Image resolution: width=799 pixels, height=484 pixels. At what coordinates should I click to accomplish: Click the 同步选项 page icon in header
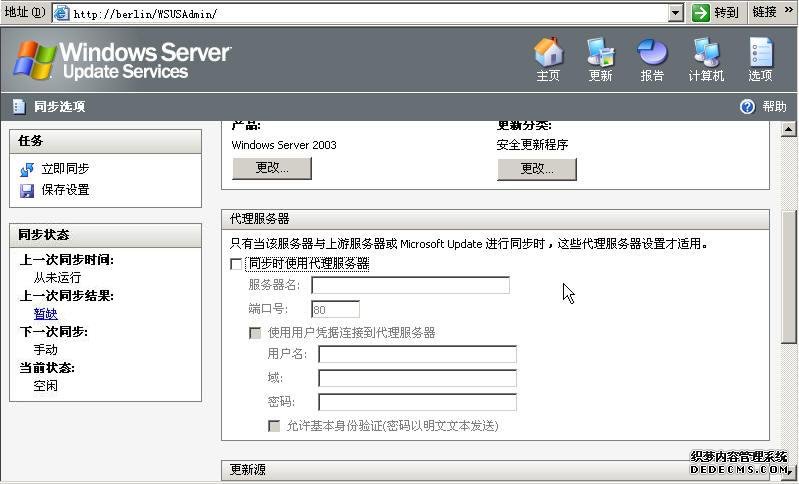coord(19,106)
